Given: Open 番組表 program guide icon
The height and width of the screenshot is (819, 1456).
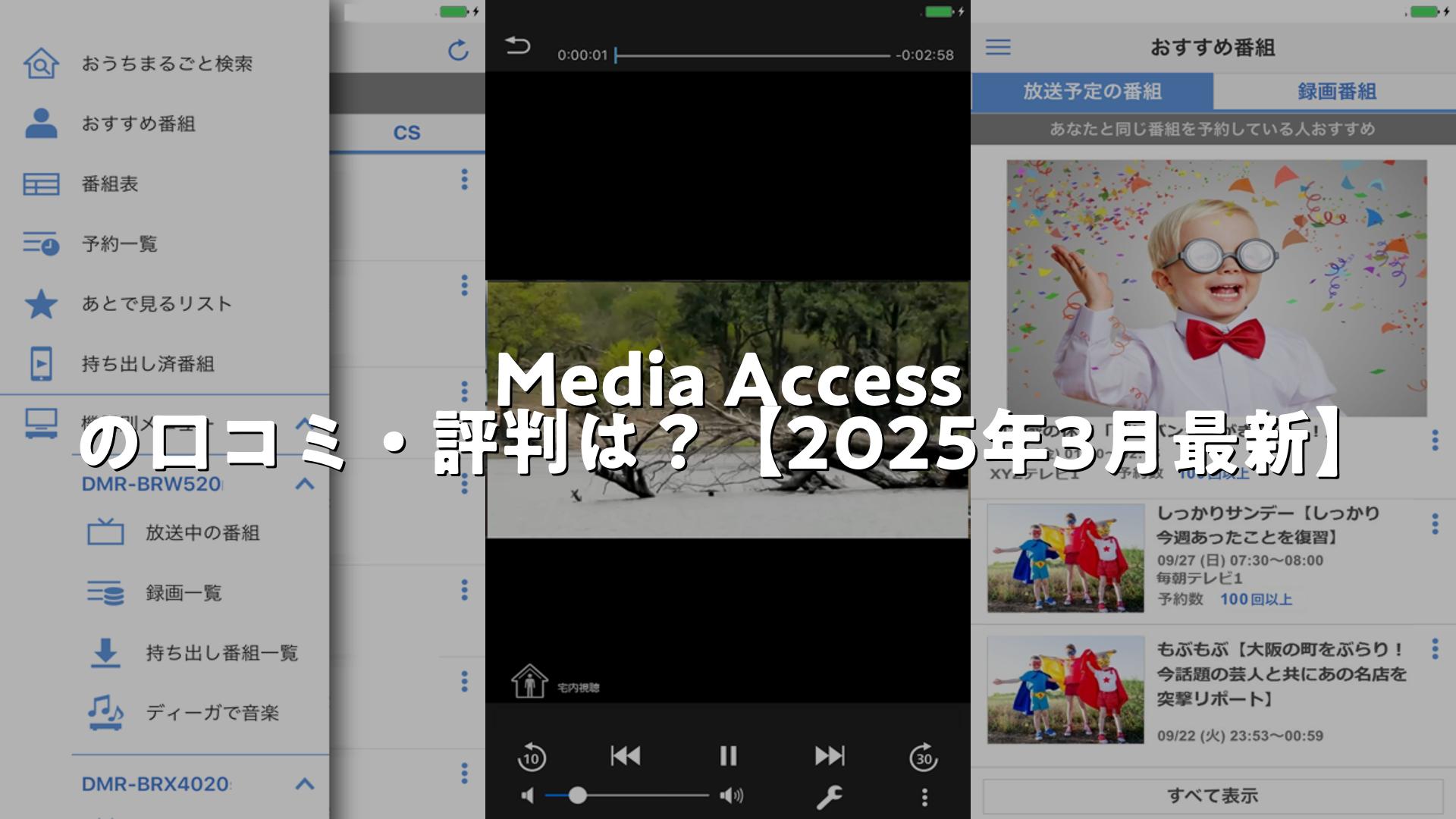Looking at the screenshot, I should coord(41,184).
